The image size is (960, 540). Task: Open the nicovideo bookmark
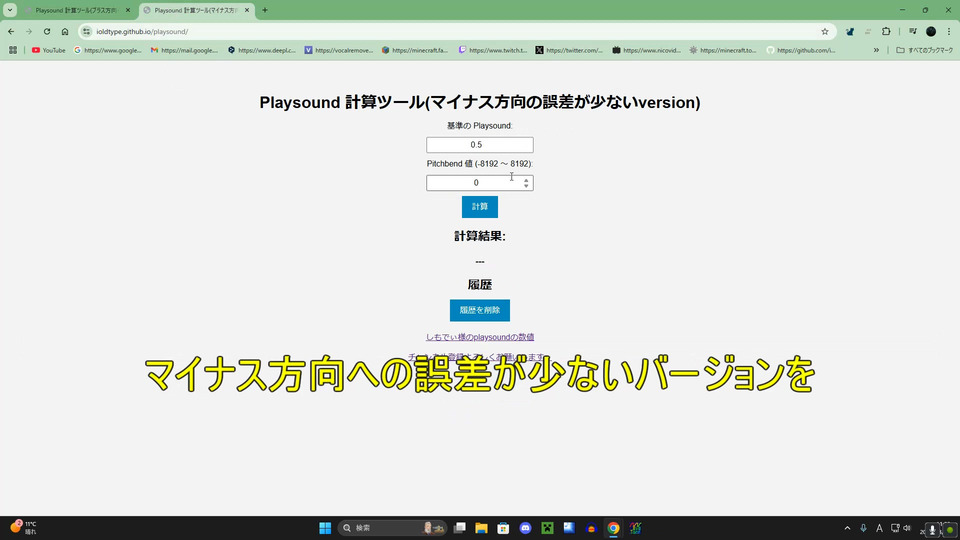pyautogui.click(x=647, y=50)
